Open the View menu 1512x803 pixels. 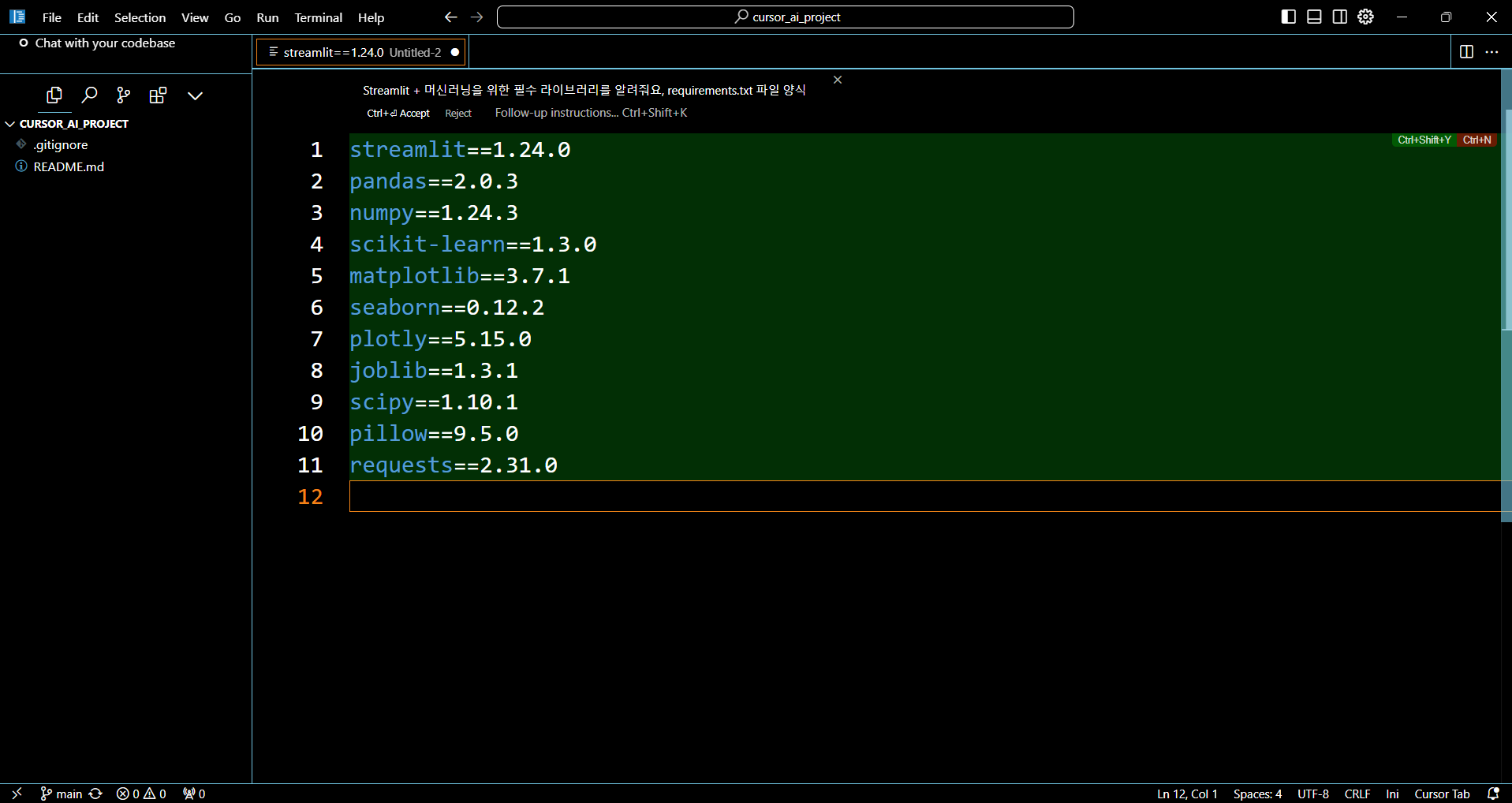click(195, 17)
